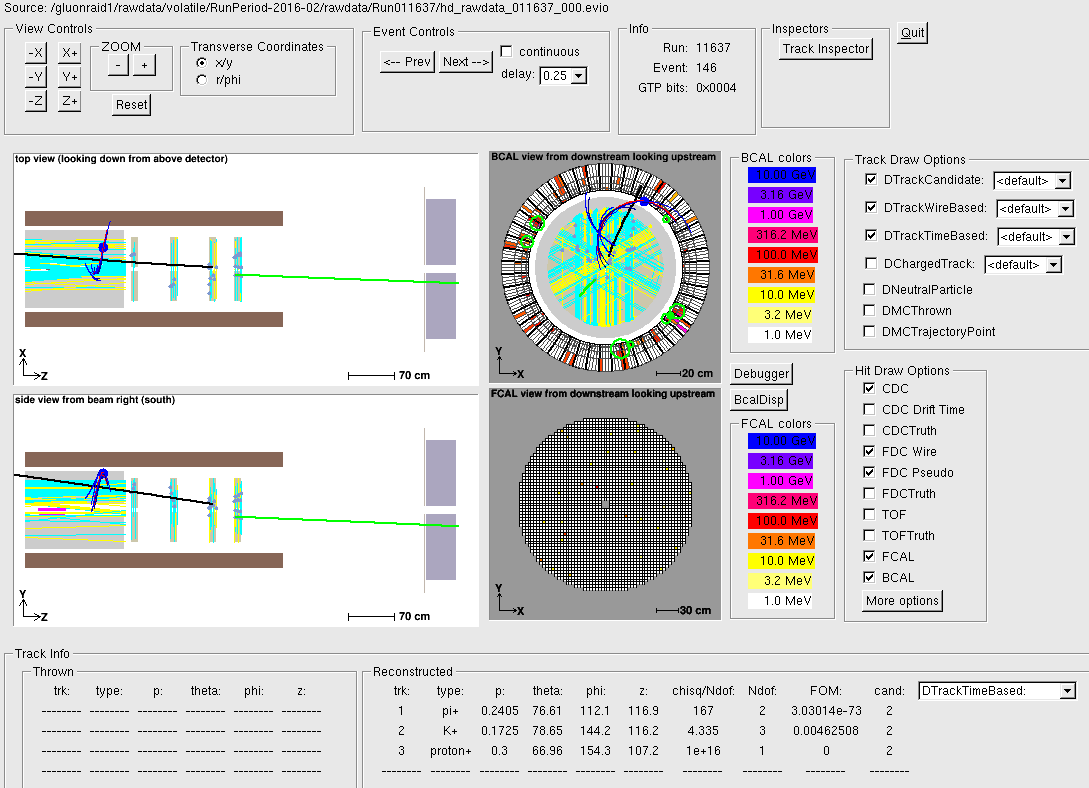The width and height of the screenshot is (1089, 788).
Task: Toggle FDC Pseudo hit drawing
Action: click(869, 472)
